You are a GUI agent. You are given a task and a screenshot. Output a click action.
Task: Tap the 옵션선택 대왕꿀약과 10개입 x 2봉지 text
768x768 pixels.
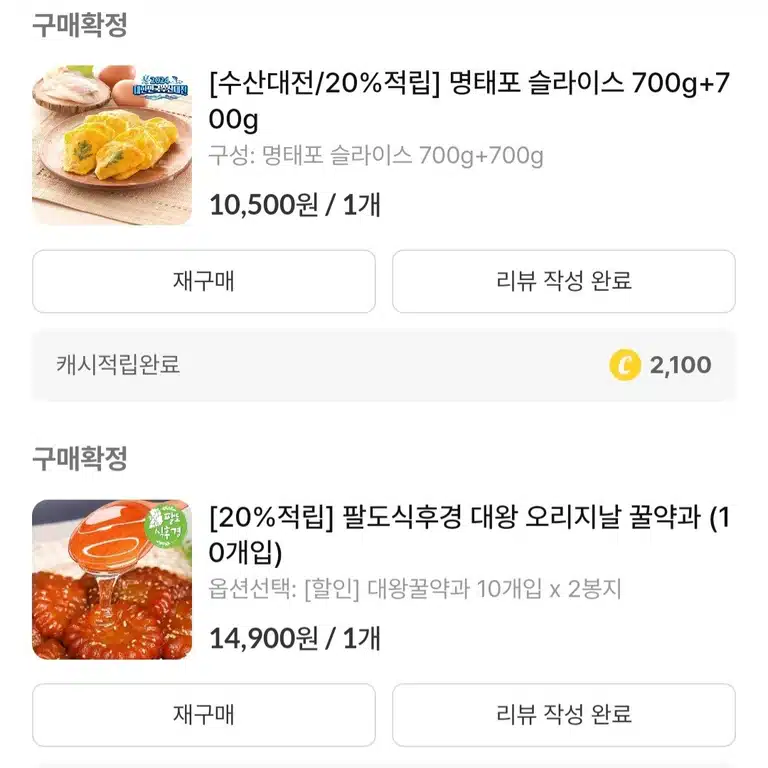414,589
